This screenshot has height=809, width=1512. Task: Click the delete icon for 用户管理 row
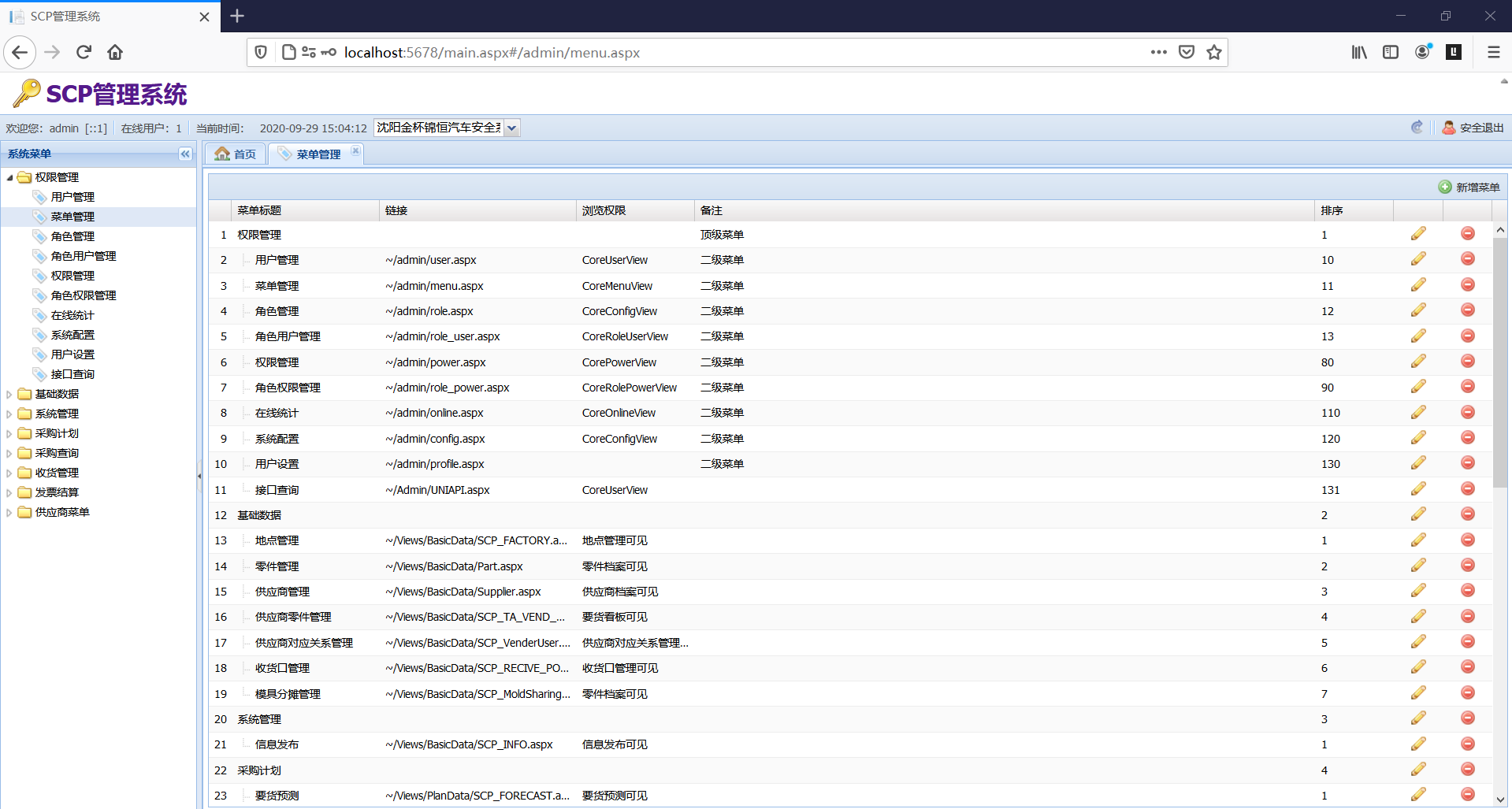coord(1468,259)
